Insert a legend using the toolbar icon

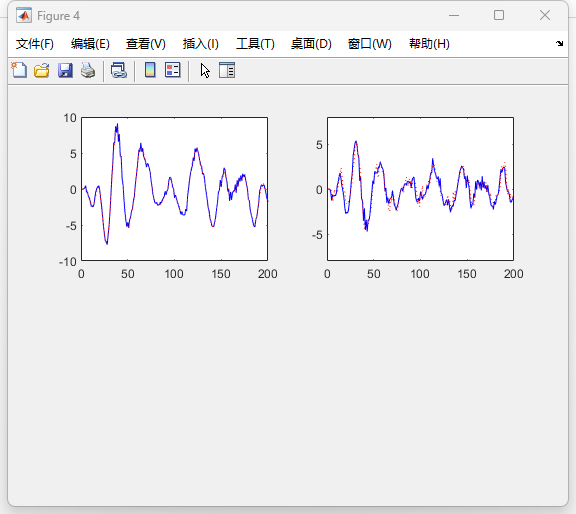click(x=173, y=70)
